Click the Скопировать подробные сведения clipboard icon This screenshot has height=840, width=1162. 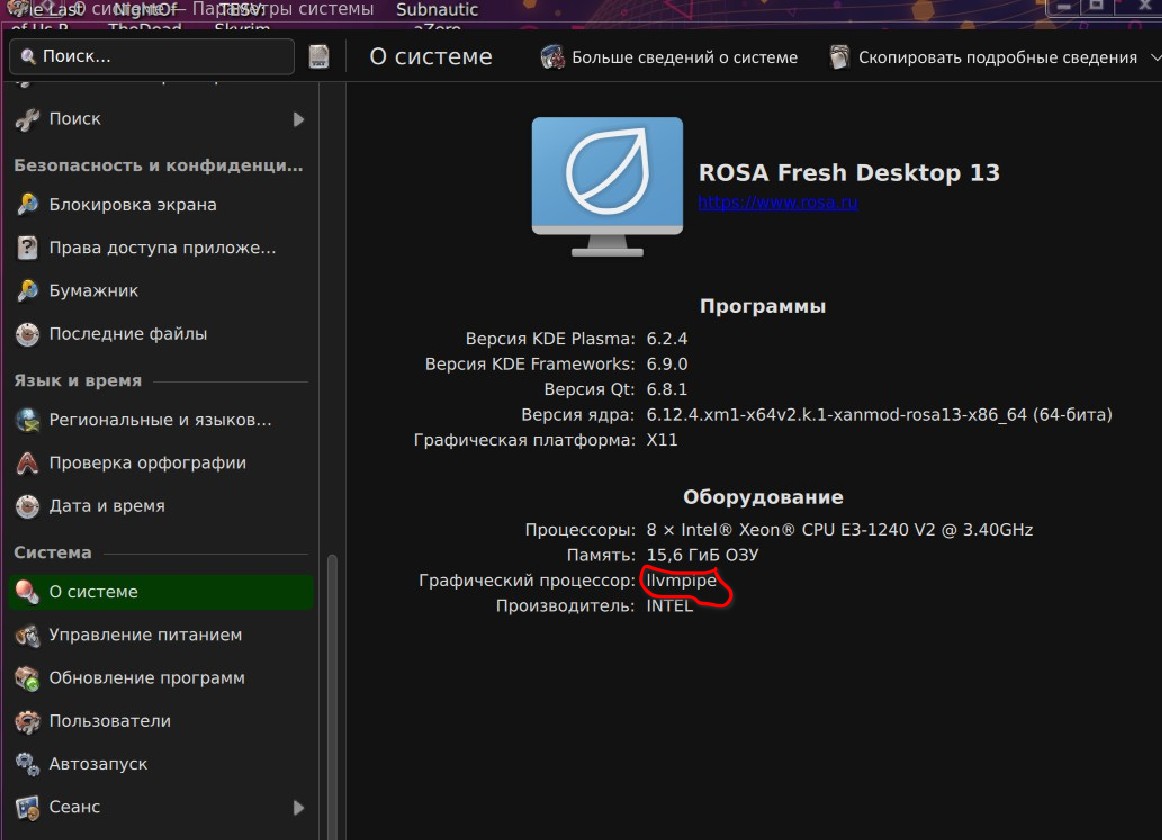pyautogui.click(x=839, y=57)
